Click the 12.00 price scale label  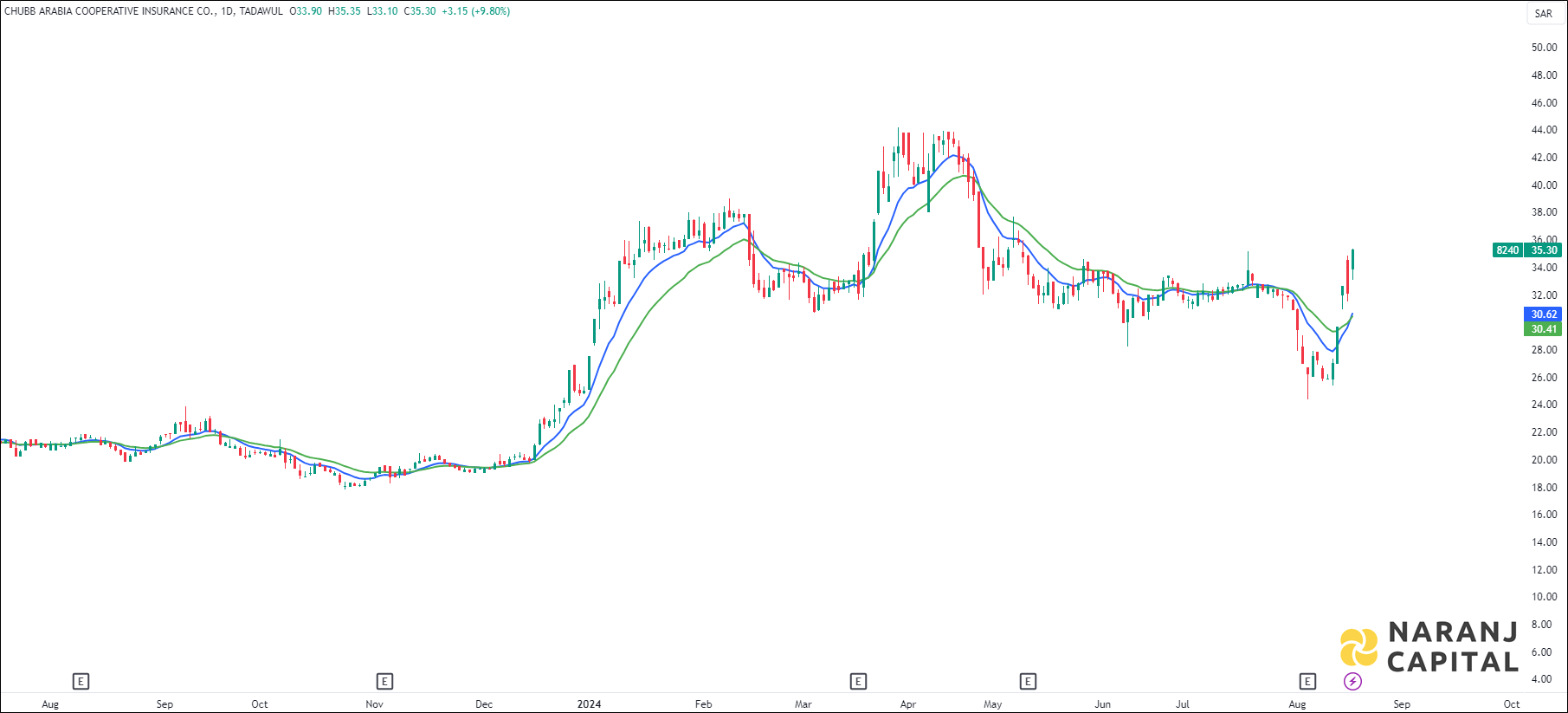(1544, 570)
